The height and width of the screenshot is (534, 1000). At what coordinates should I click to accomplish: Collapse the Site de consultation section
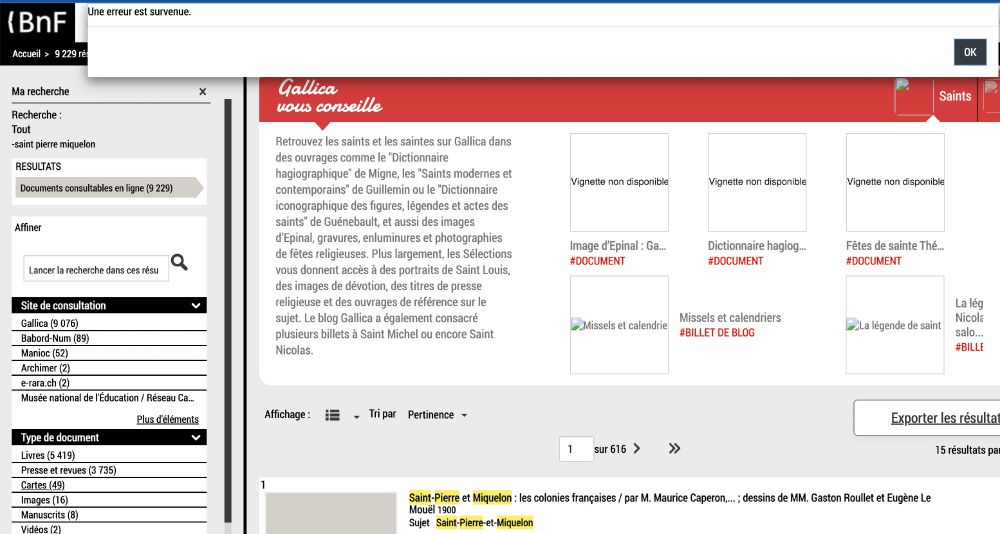(109, 305)
